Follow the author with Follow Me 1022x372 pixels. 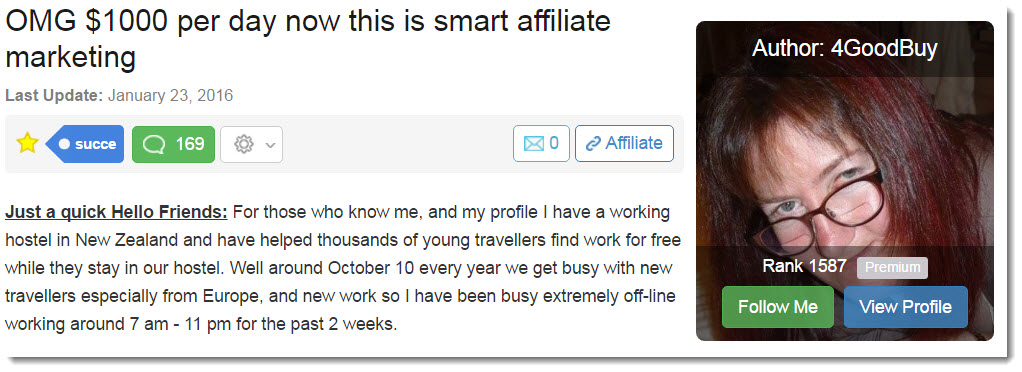coord(778,307)
